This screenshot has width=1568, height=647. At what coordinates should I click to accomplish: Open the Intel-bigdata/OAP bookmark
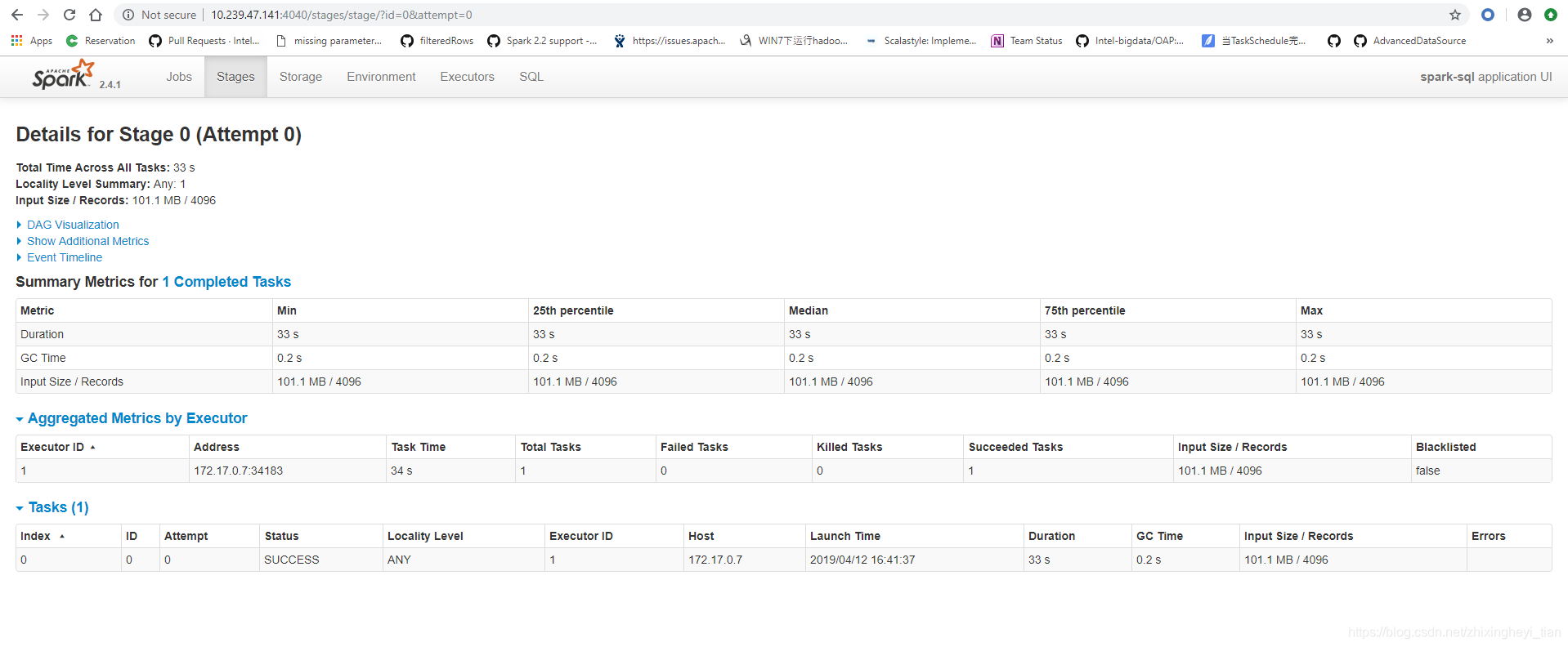[1130, 41]
